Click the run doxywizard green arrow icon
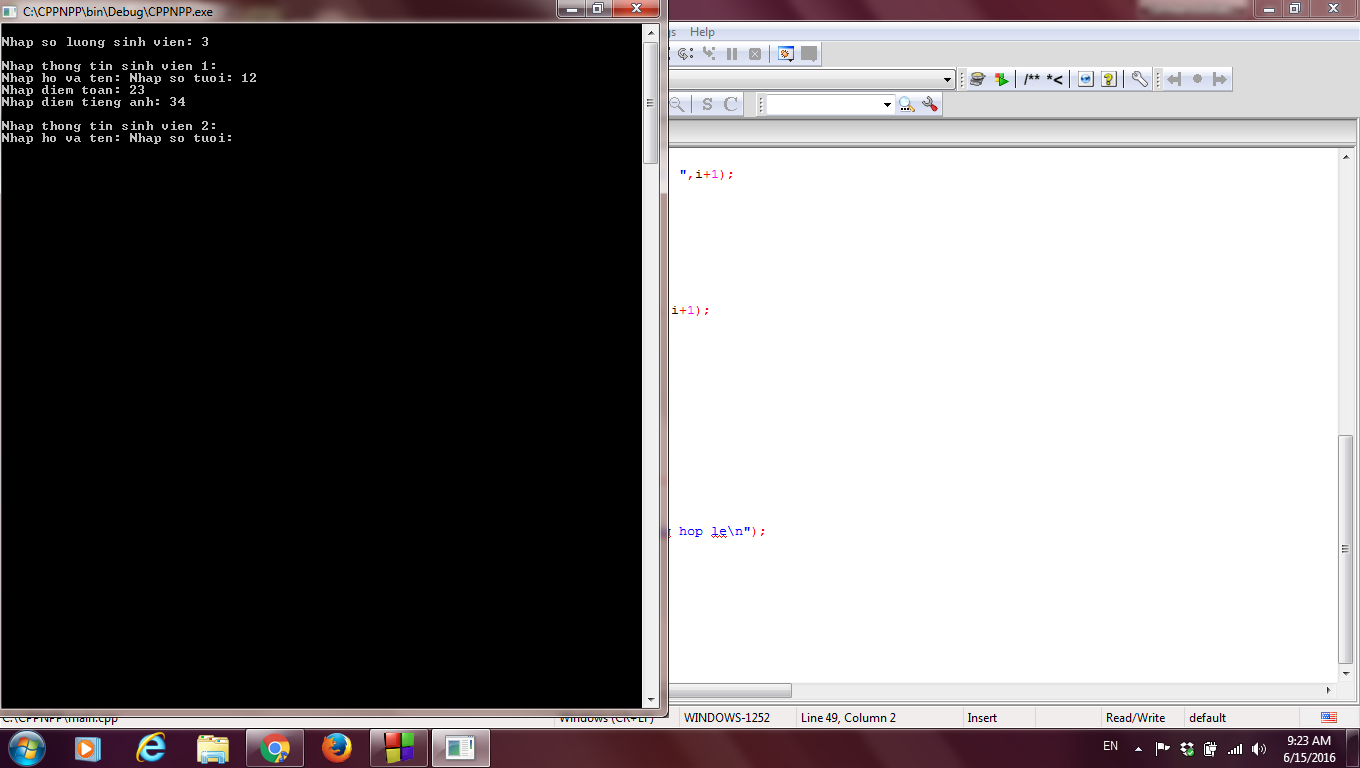This screenshot has width=1360, height=768. pyautogui.click(x=1001, y=79)
